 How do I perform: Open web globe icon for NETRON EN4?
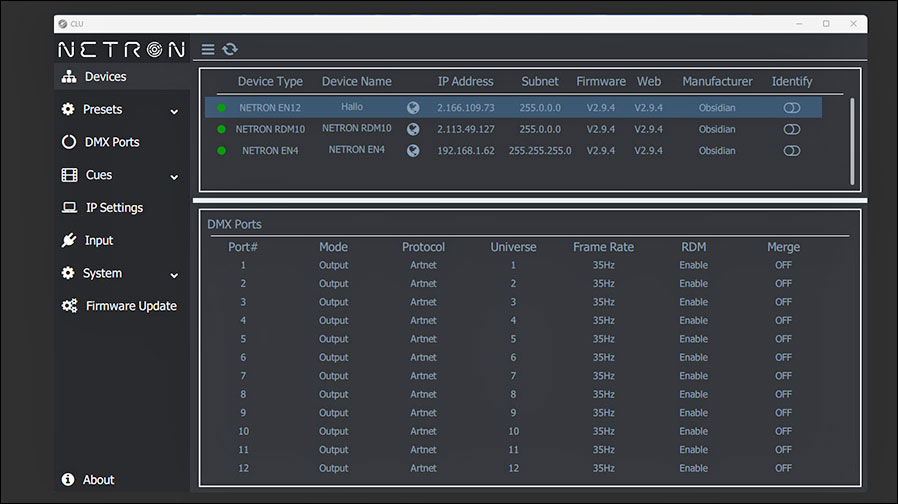pos(413,151)
